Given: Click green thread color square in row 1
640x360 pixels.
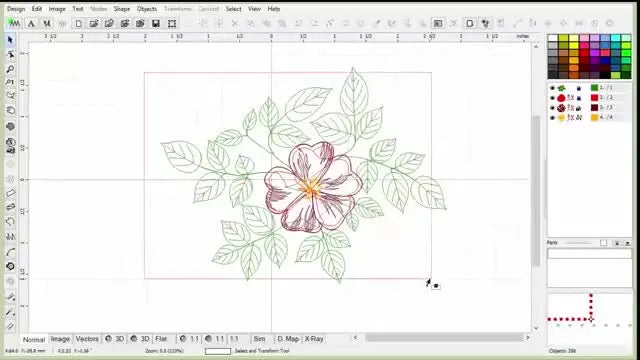Looking at the screenshot, I should (x=594, y=88).
